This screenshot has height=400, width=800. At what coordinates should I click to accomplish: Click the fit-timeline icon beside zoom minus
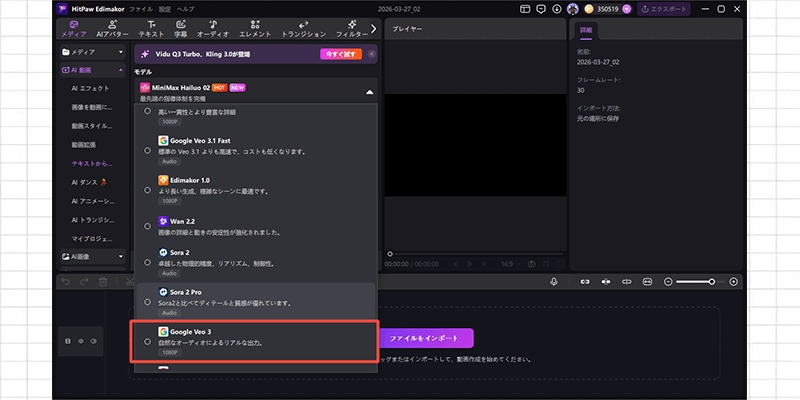coord(647,282)
